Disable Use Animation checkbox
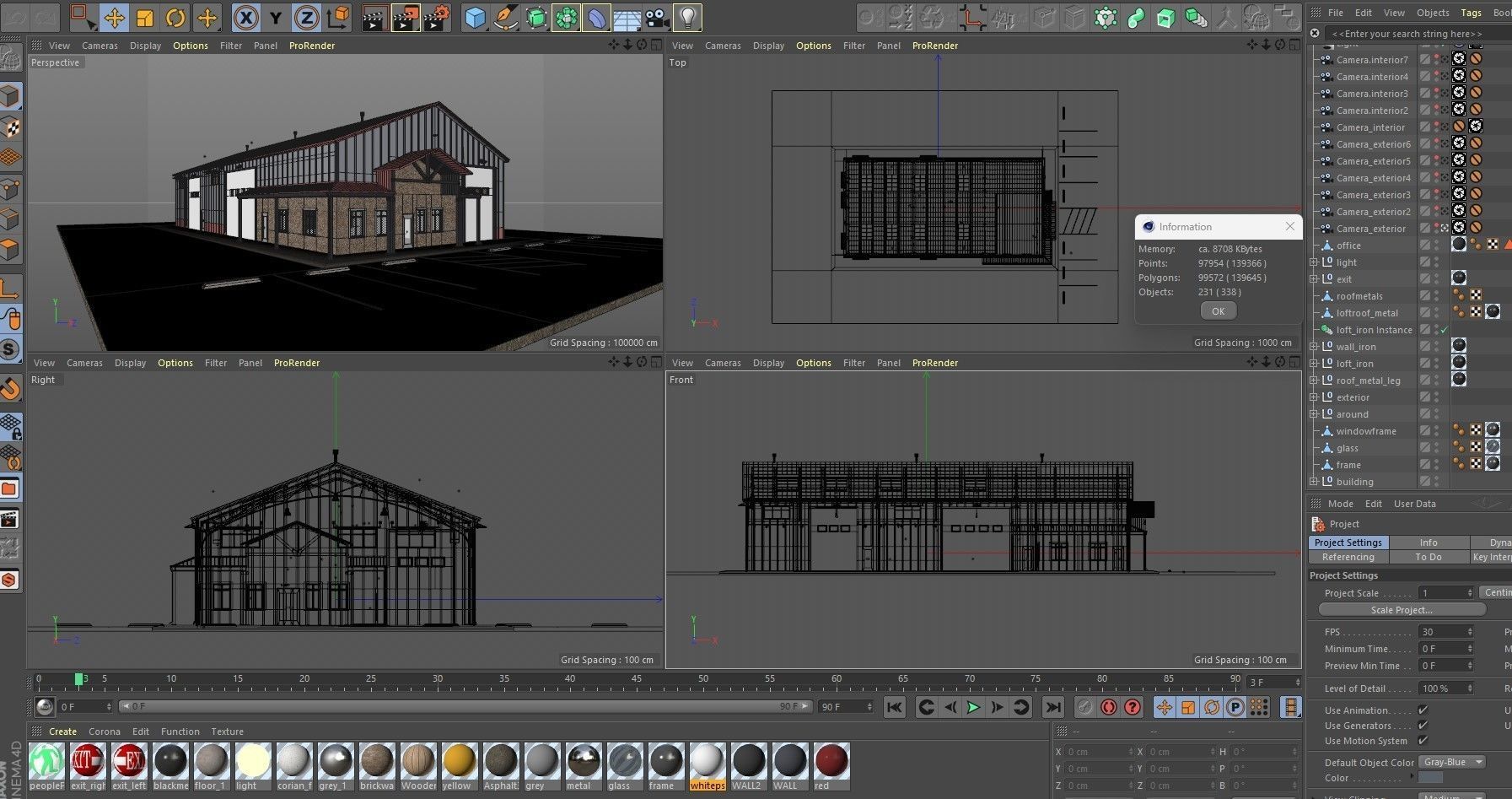Viewport: 1512px width, 799px height. coord(1423,710)
